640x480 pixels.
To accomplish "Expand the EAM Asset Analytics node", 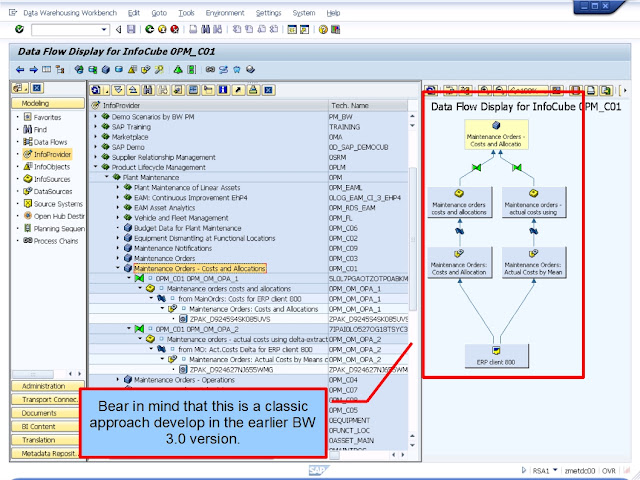I will click(x=118, y=207).
